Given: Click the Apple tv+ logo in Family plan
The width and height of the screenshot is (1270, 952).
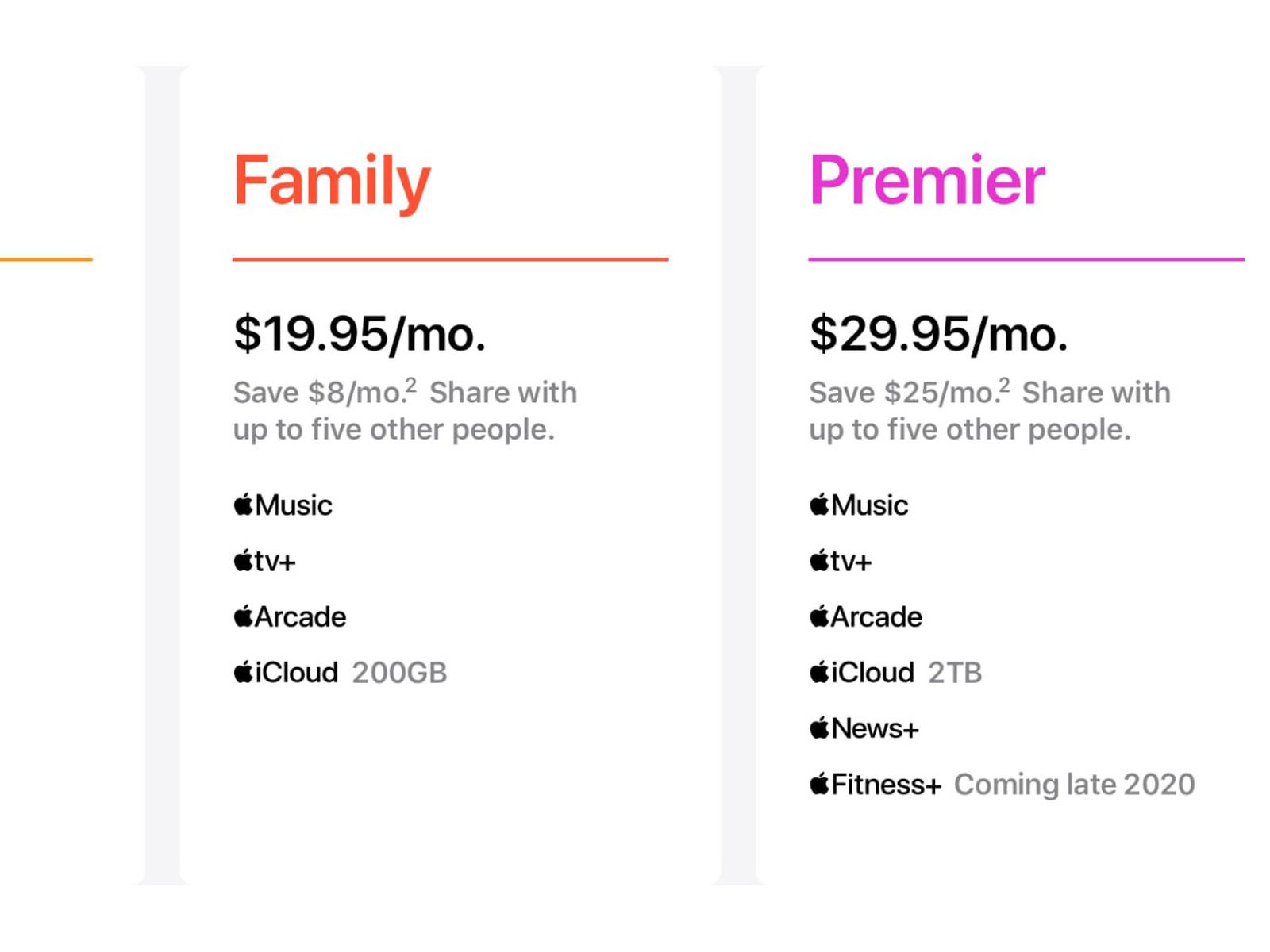Looking at the screenshot, I should point(265,561).
